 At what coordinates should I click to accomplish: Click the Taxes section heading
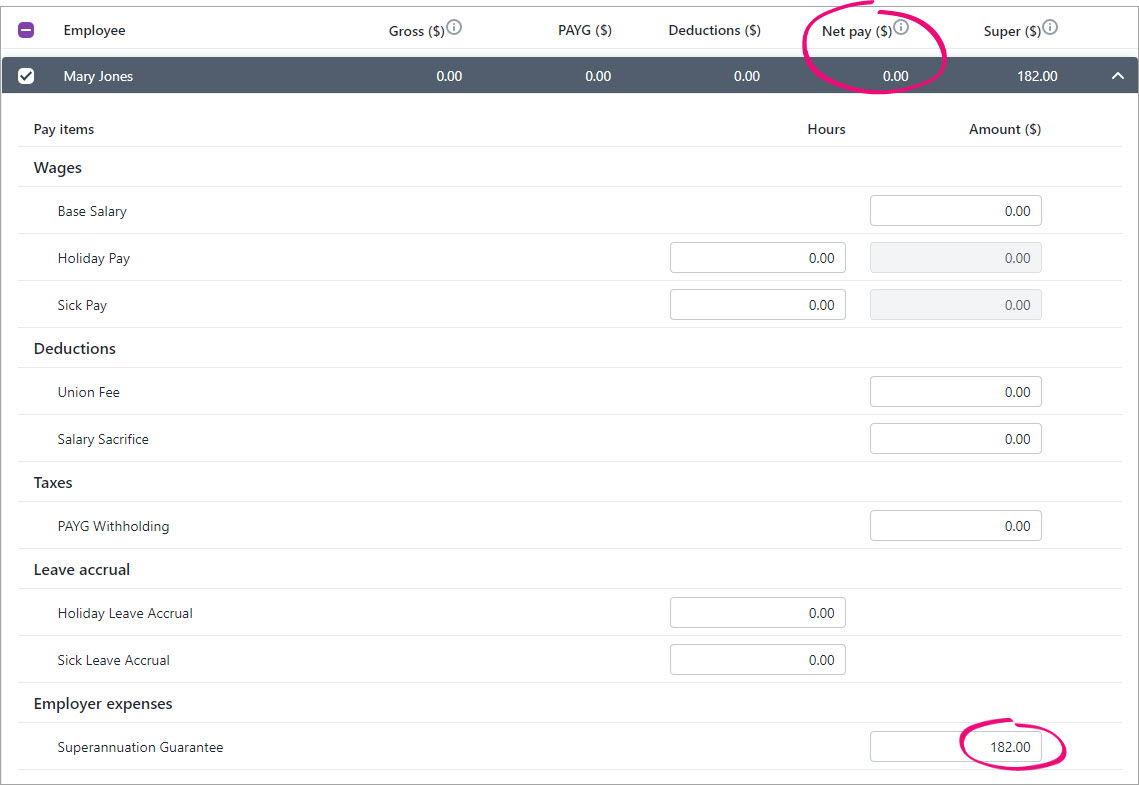(x=53, y=483)
